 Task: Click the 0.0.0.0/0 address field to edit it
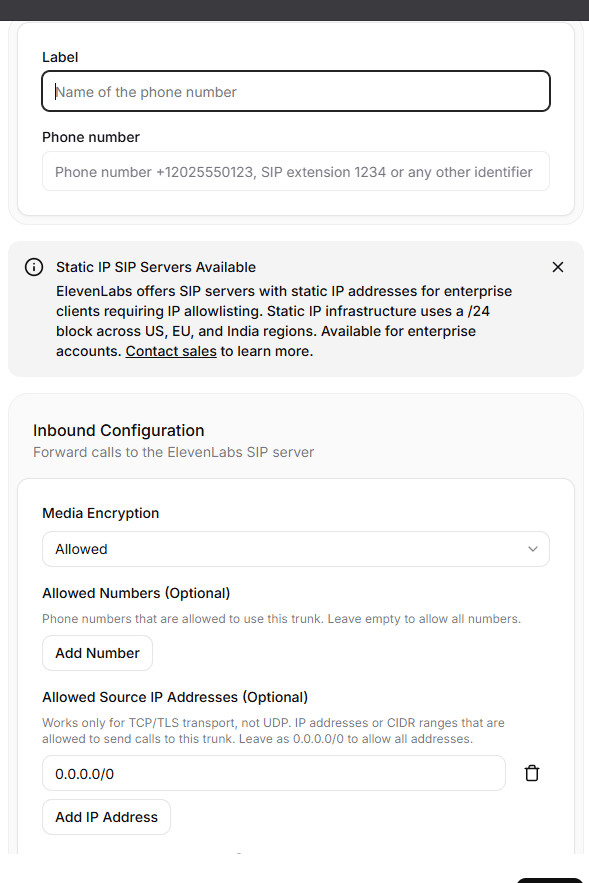click(x=273, y=773)
